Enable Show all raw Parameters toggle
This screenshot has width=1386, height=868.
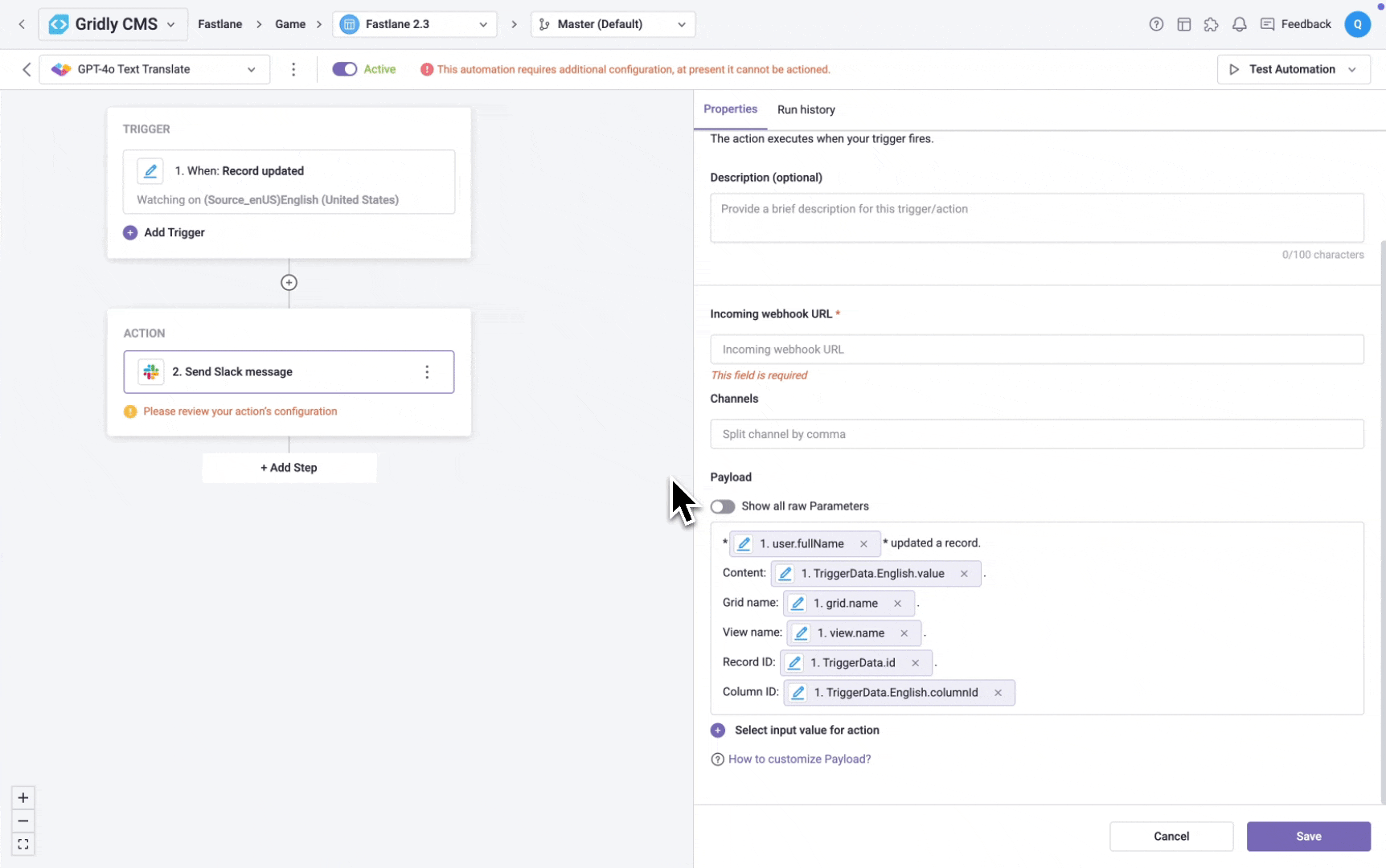[722, 506]
